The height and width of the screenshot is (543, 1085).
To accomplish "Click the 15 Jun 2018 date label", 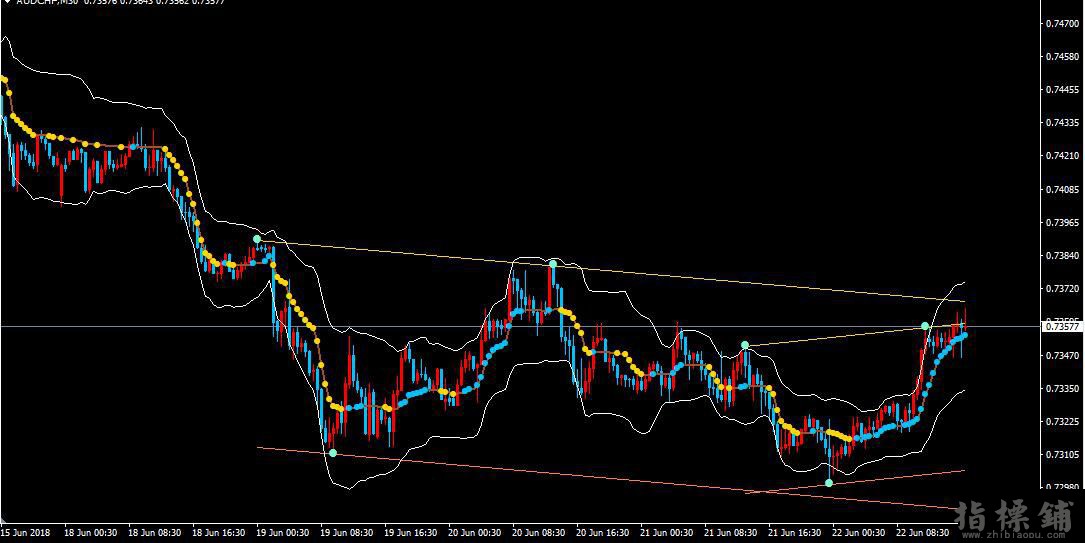I will coord(24,533).
